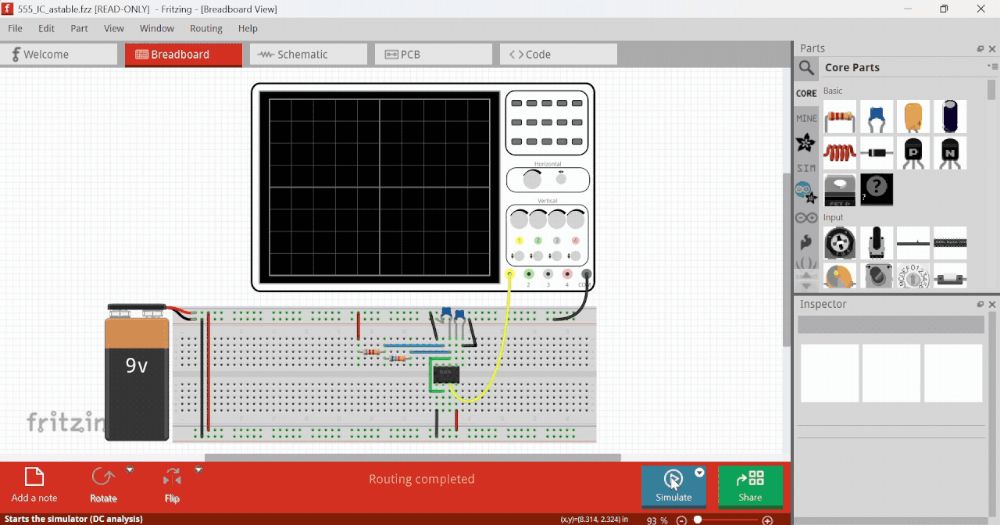The height and width of the screenshot is (525, 1000).
Task: Open the Core Parts bin options menu
Action: 992,66
